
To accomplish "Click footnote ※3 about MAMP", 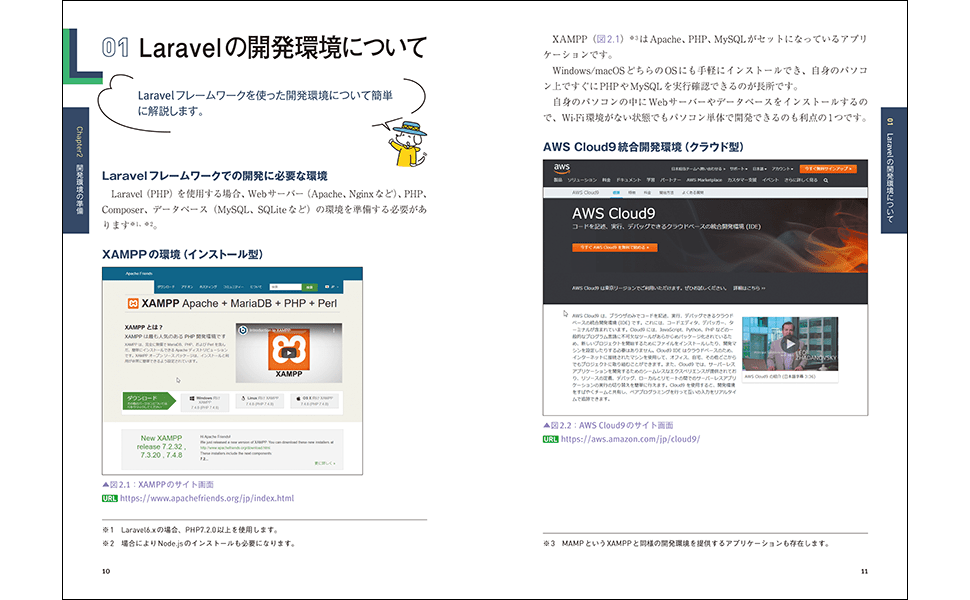I will pos(687,544).
